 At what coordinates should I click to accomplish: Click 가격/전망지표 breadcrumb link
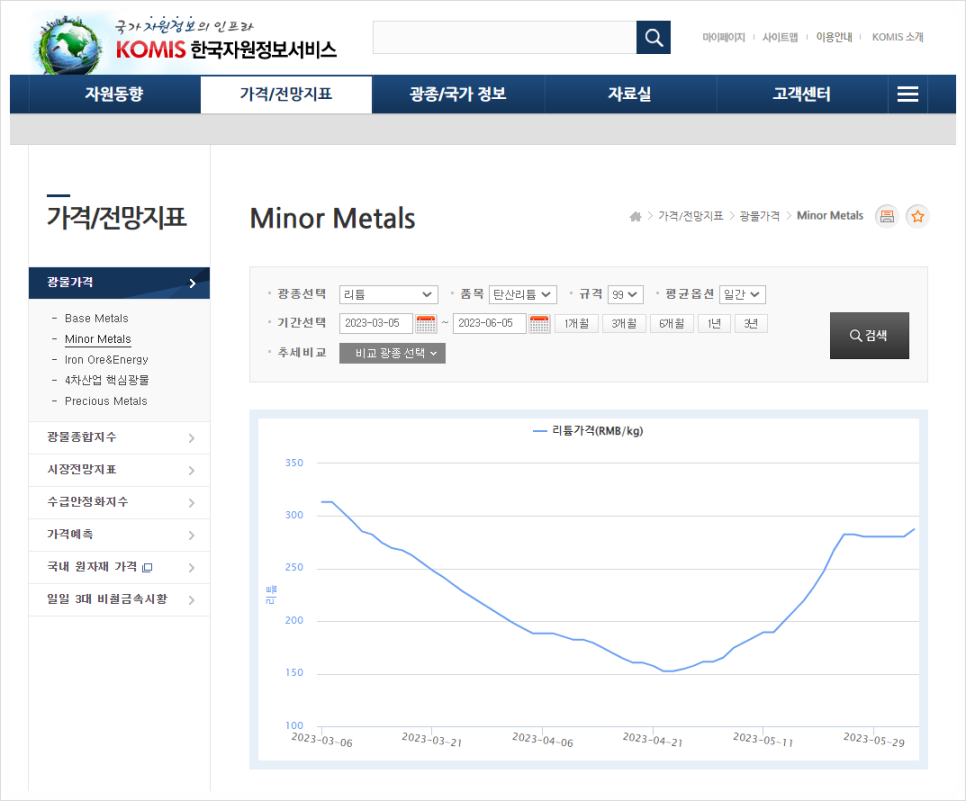pyautogui.click(x=691, y=216)
